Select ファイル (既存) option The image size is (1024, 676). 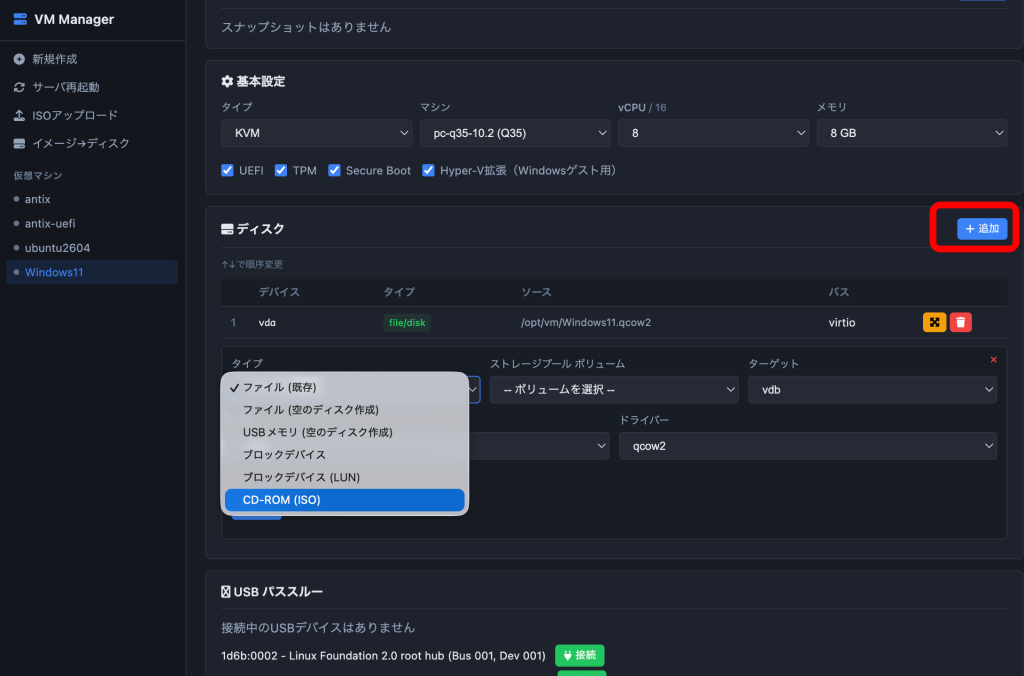coord(345,387)
